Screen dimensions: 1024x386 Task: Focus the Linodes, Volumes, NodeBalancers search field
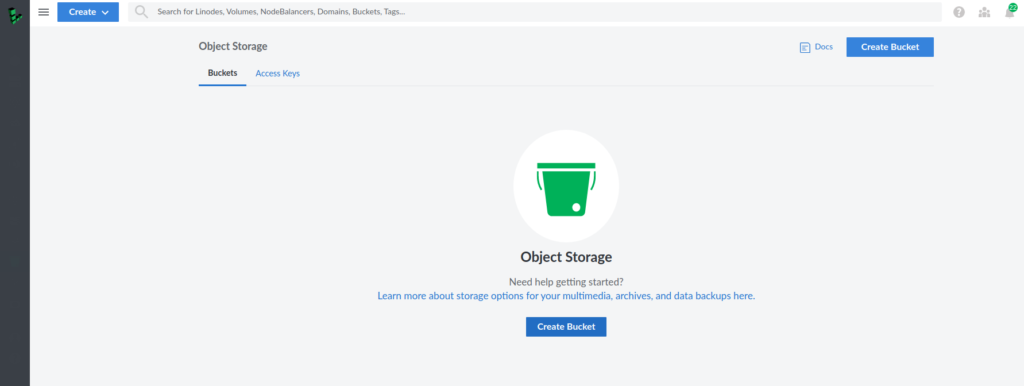point(535,12)
